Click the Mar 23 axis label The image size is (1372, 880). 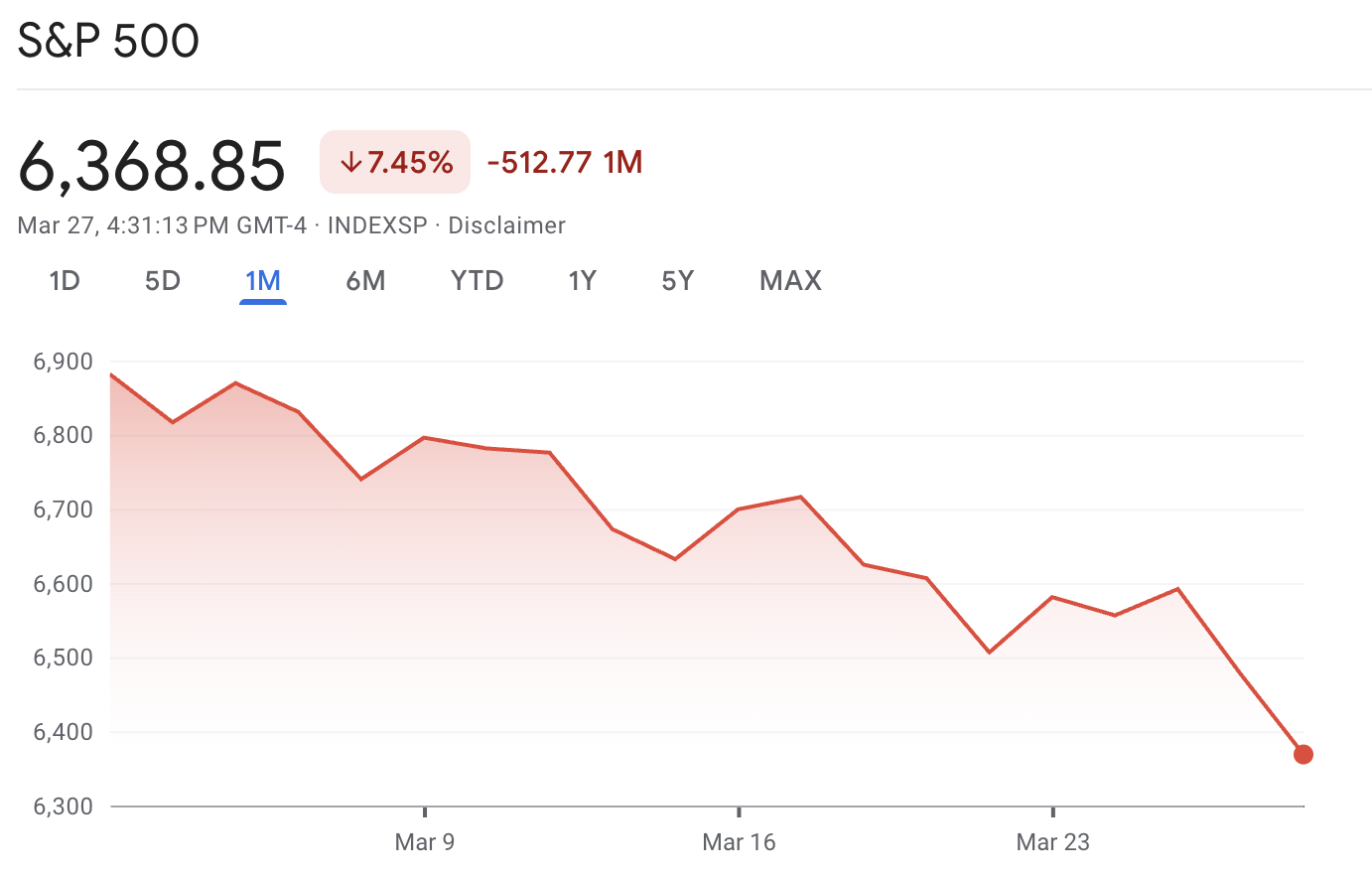pyautogui.click(x=1052, y=841)
